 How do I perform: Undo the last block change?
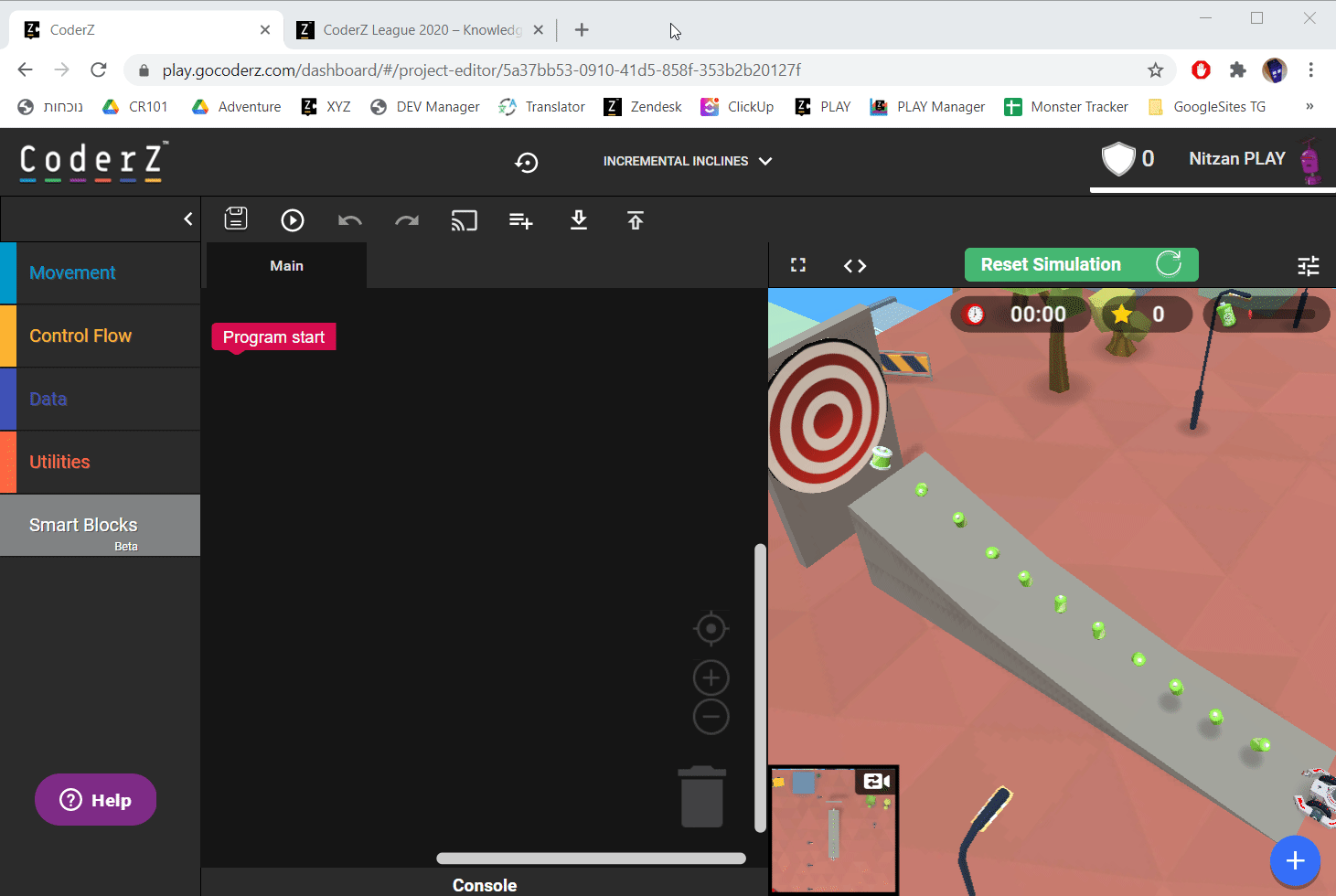tap(349, 220)
